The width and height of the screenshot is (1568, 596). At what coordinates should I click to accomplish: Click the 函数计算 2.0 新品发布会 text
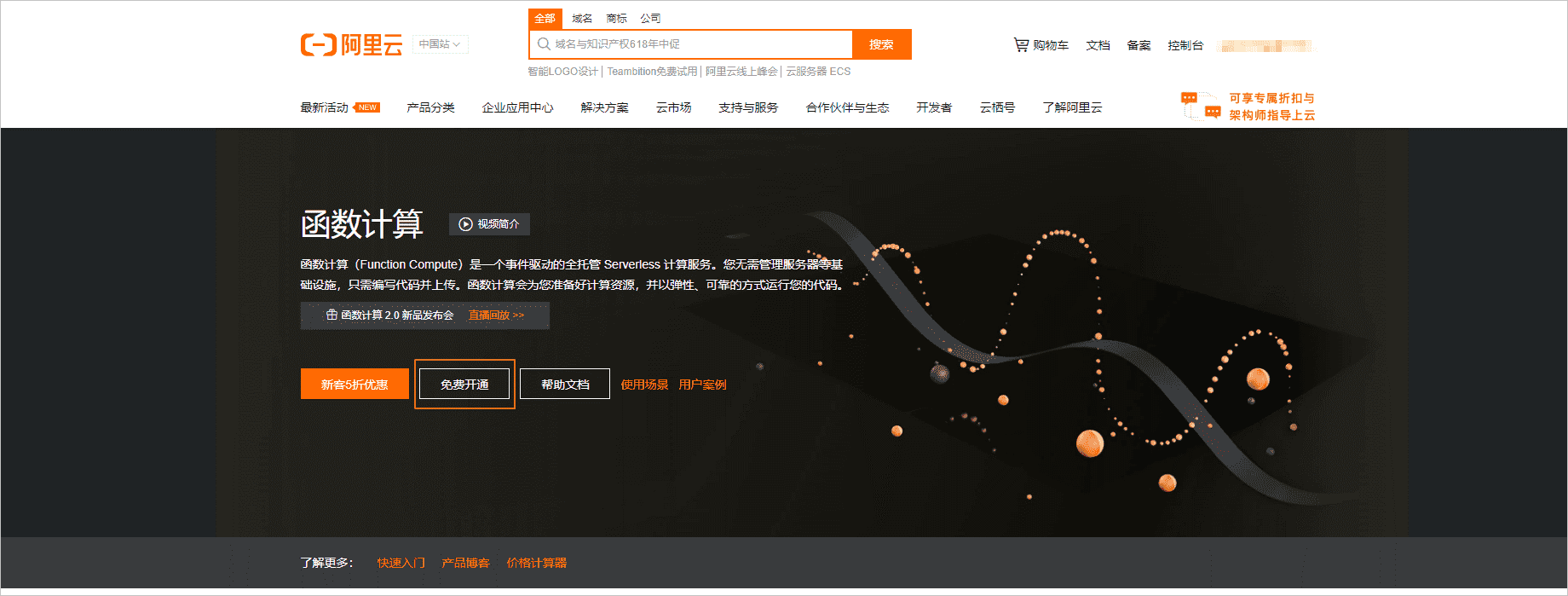coord(397,315)
